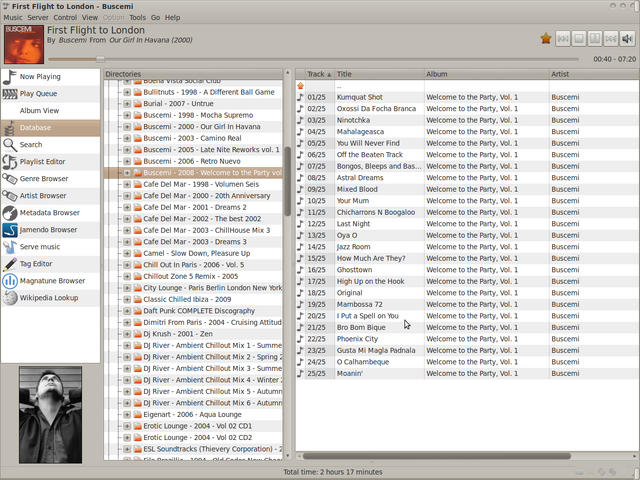
Task: Click the Our Girl In Havana album link
Action: (151, 40)
